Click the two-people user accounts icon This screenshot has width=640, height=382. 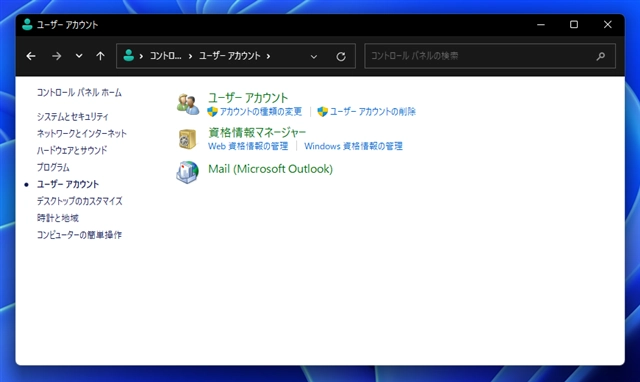[188, 104]
